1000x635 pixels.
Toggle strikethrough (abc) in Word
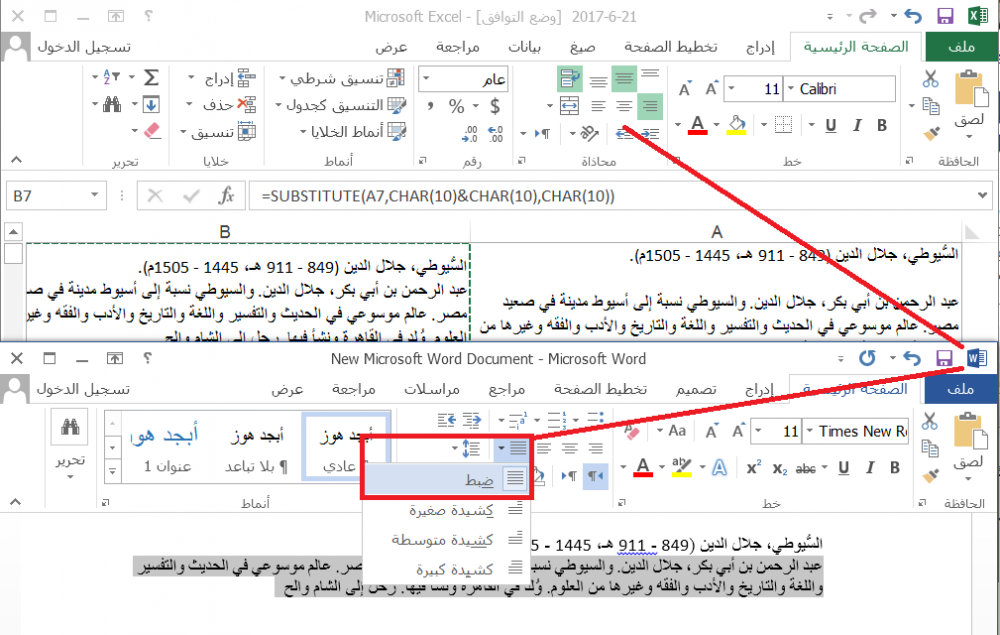coord(805,469)
